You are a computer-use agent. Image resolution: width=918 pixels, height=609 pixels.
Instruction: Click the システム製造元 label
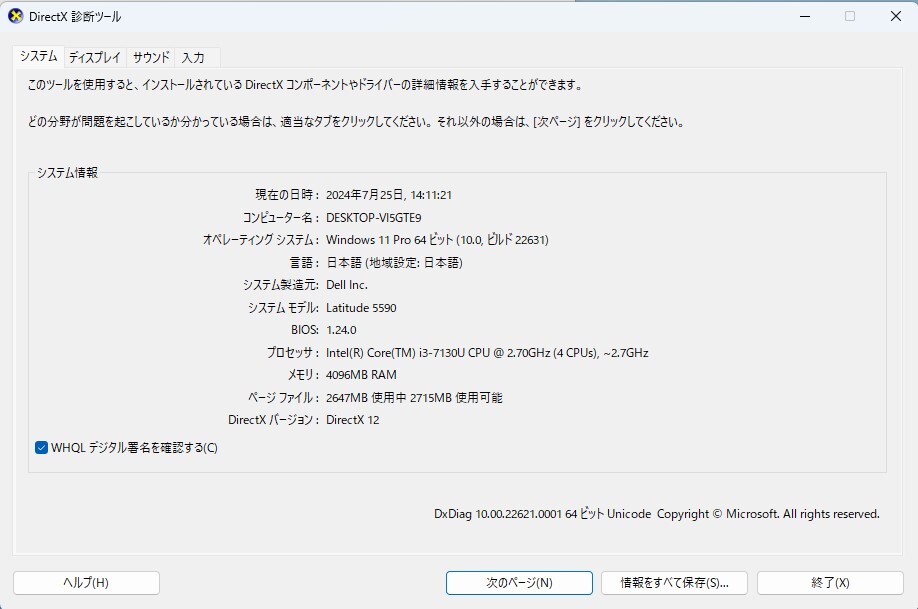[x=280, y=285]
